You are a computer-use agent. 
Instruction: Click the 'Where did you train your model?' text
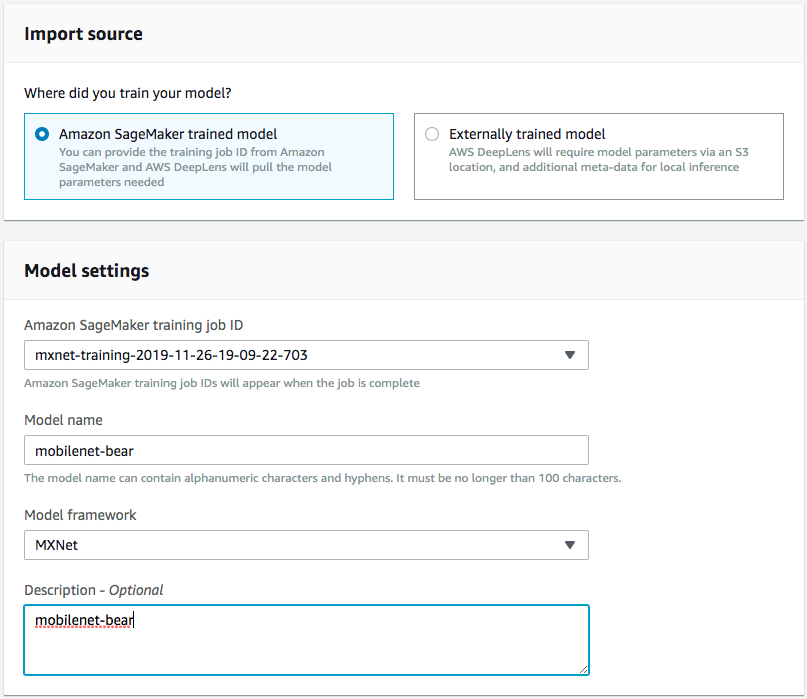128,93
